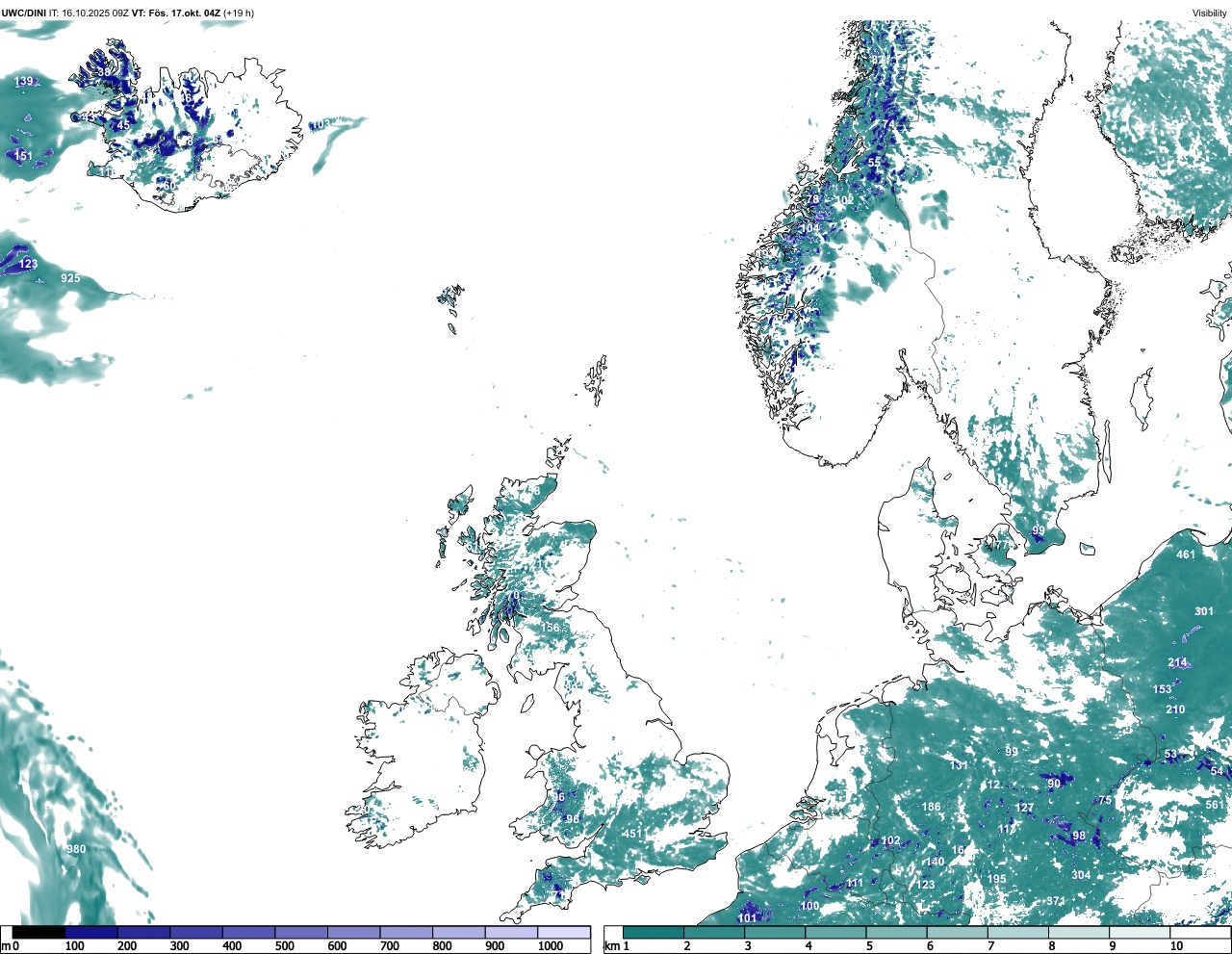Click the '55' value over northern Norway
The width and height of the screenshot is (1232, 954).
[874, 163]
